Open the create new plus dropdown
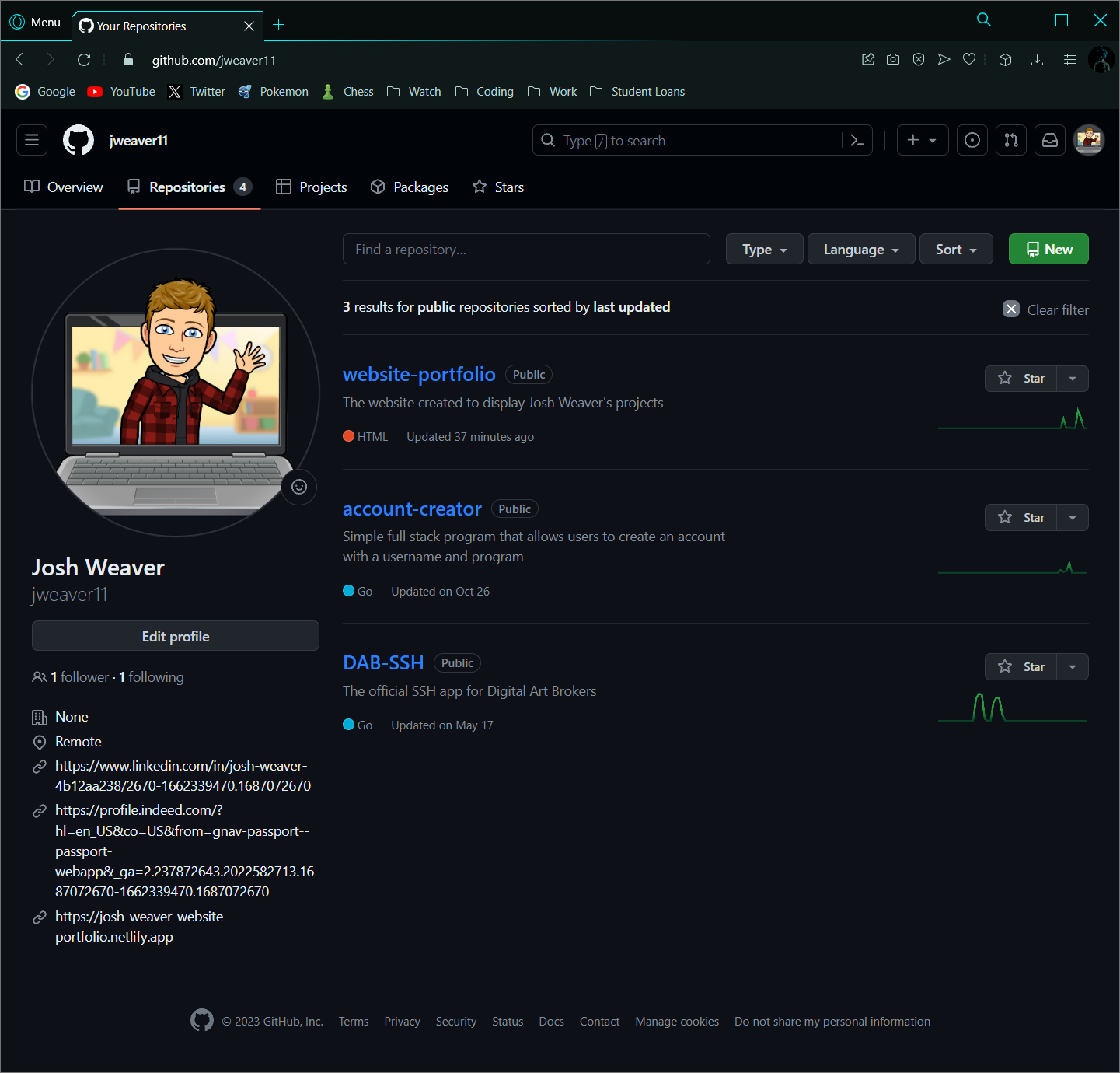 tap(923, 140)
